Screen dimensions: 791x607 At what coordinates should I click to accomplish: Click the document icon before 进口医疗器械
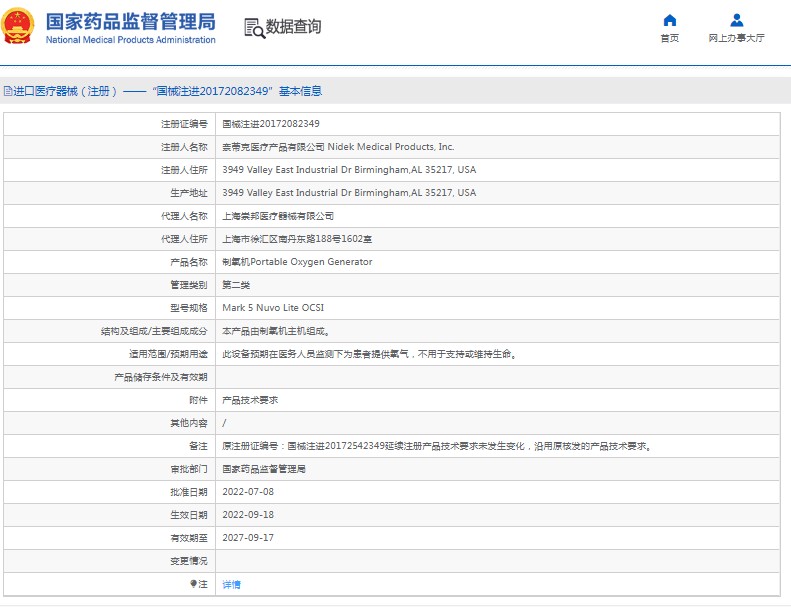[x=7, y=91]
